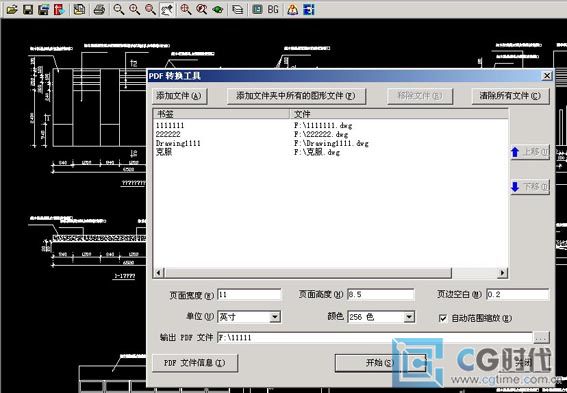567x393 pixels.
Task: Click 添加文件夹中所有的图形文件 button
Action: click(x=296, y=96)
